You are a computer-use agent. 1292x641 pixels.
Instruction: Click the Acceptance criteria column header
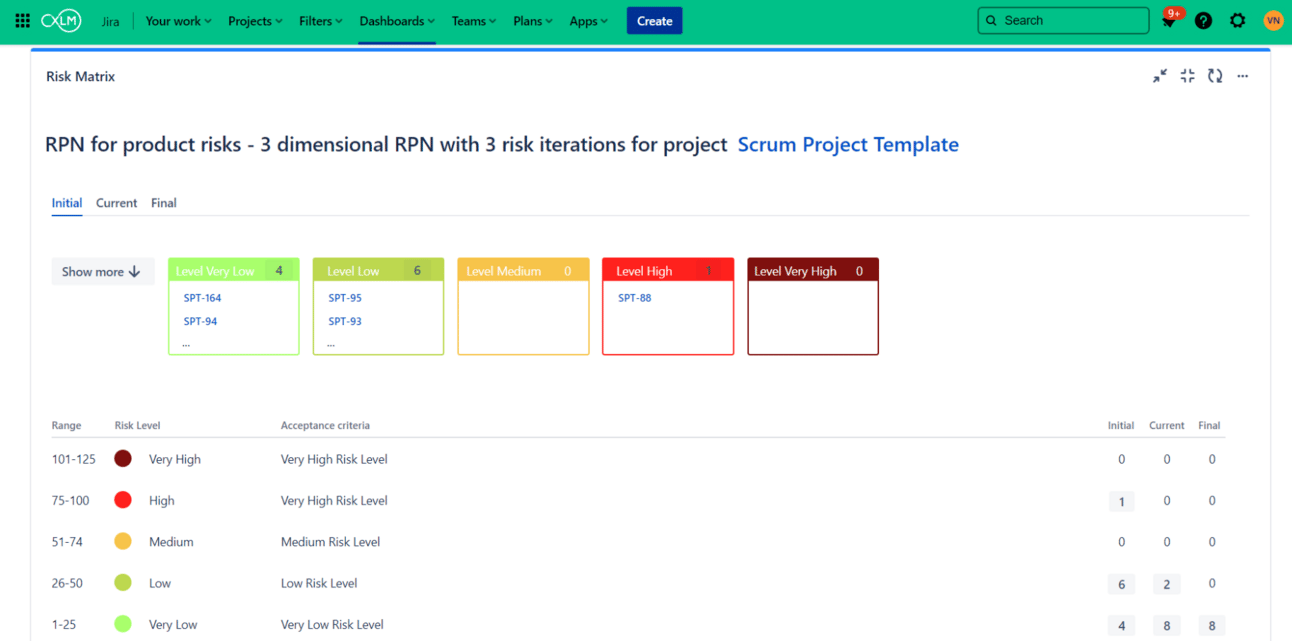(x=325, y=425)
